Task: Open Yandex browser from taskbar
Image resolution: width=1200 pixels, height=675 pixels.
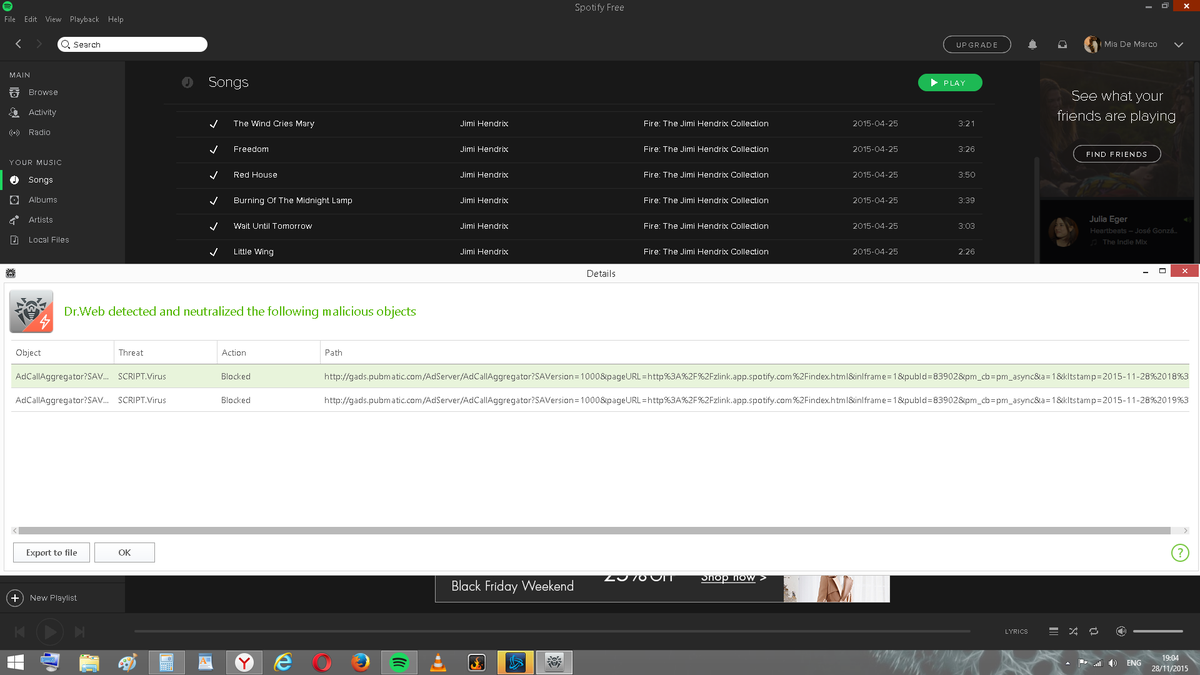Action: point(245,662)
